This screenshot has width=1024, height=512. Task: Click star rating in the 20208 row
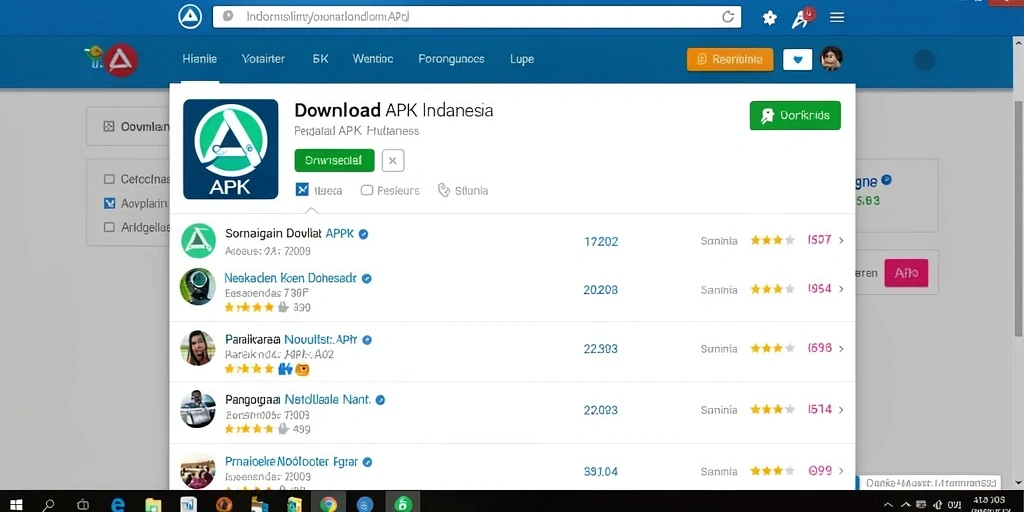[772, 289]
